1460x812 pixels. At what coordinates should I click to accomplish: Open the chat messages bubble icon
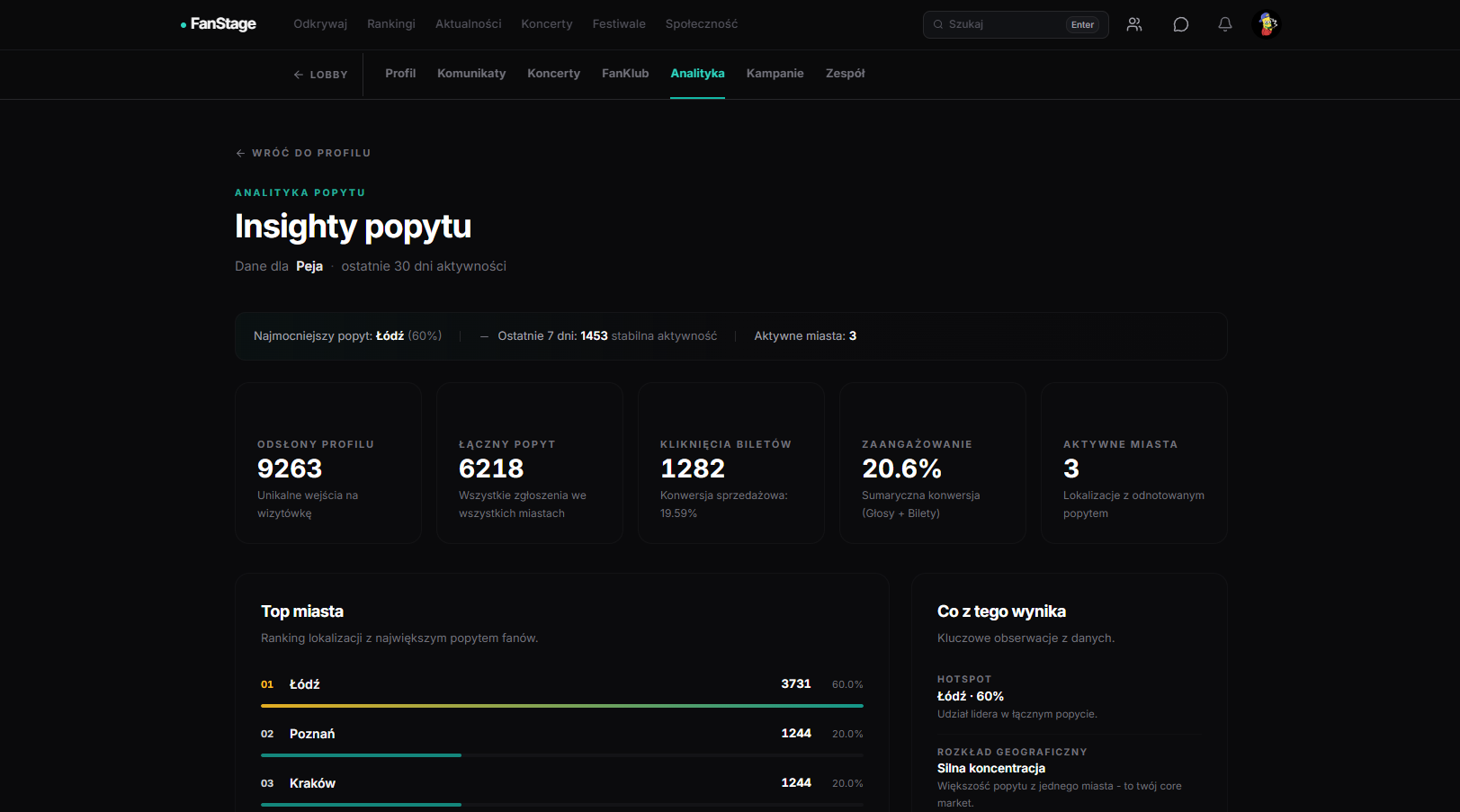coord(1181,24)
